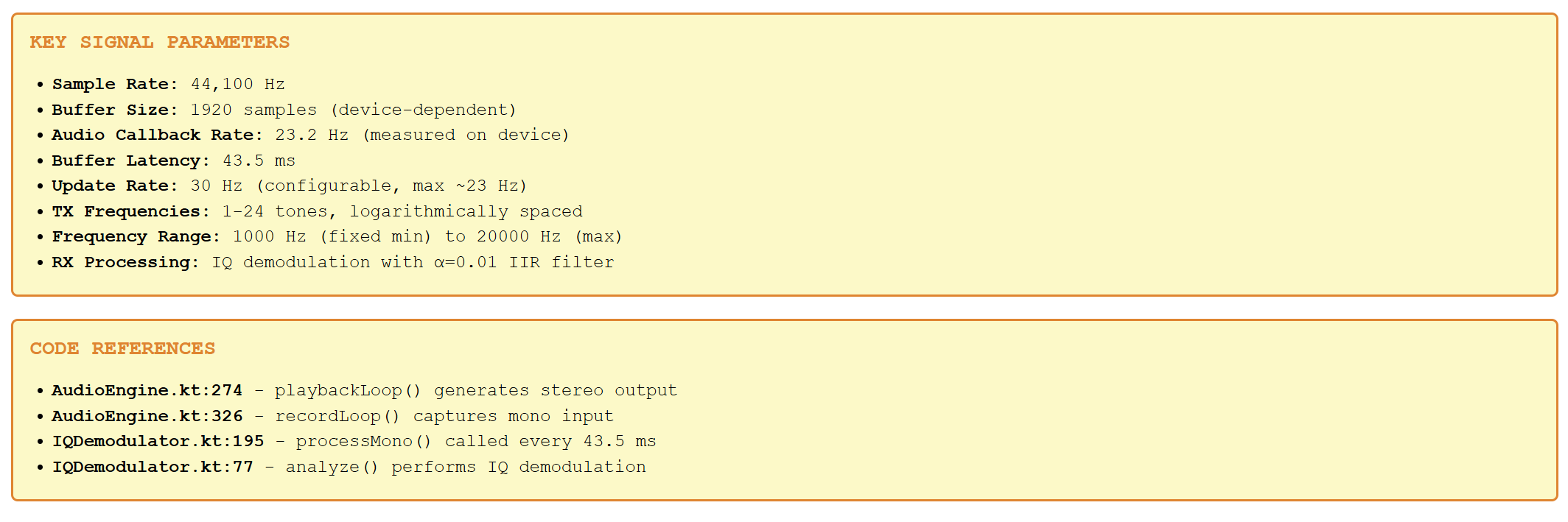Image resolution: width=1568 pixels, height=522 pixels.
Task: Click the IQDemodulator.kt:195 reference
Action: pos(158,442)
